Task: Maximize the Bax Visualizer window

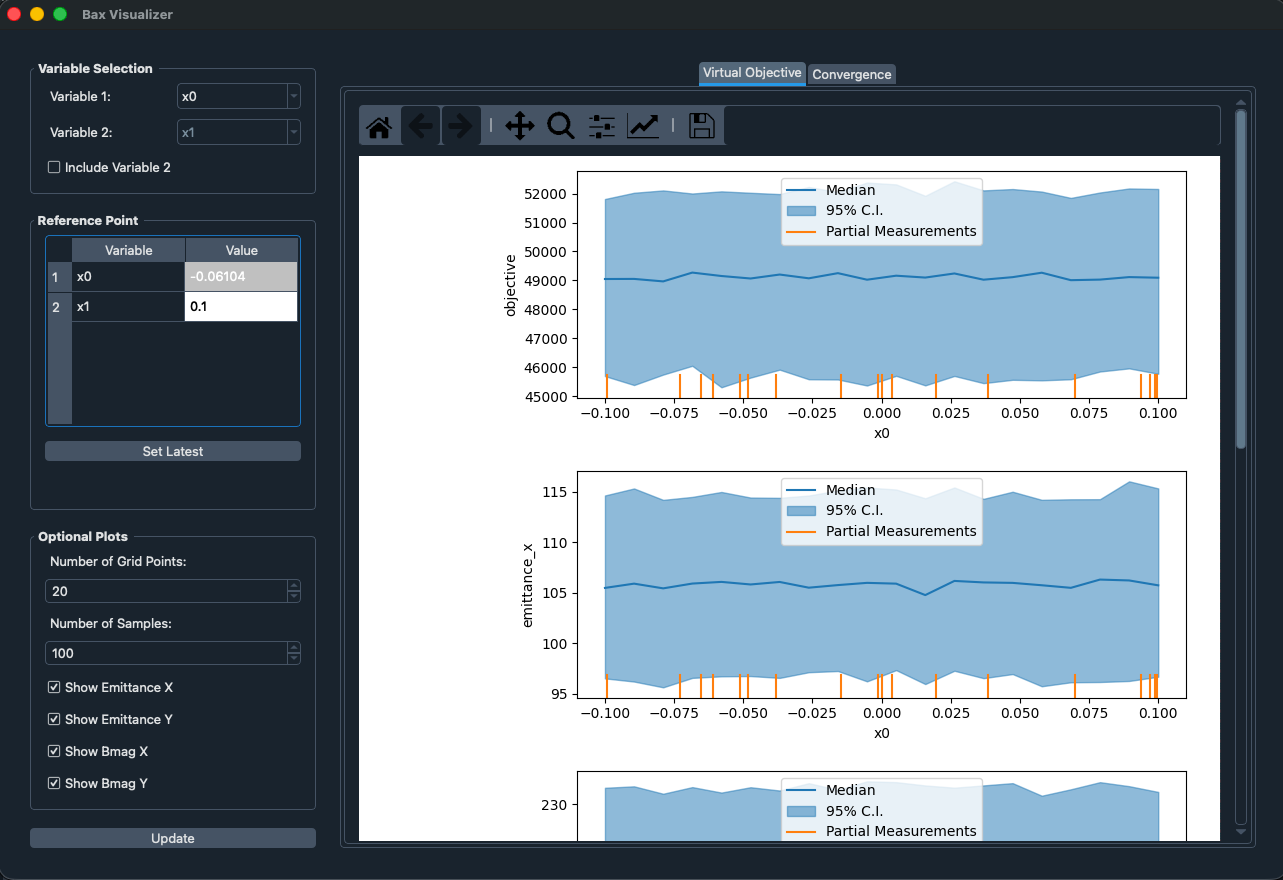Action: [60, 14]
